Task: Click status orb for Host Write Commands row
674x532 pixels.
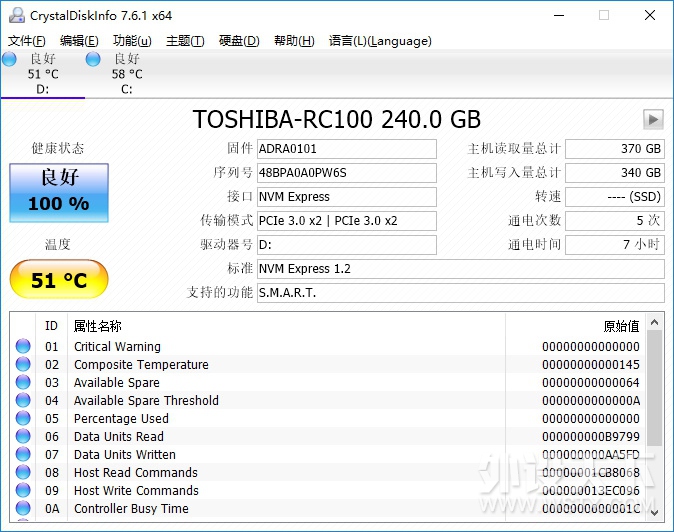Action: [x=23, y=490]
